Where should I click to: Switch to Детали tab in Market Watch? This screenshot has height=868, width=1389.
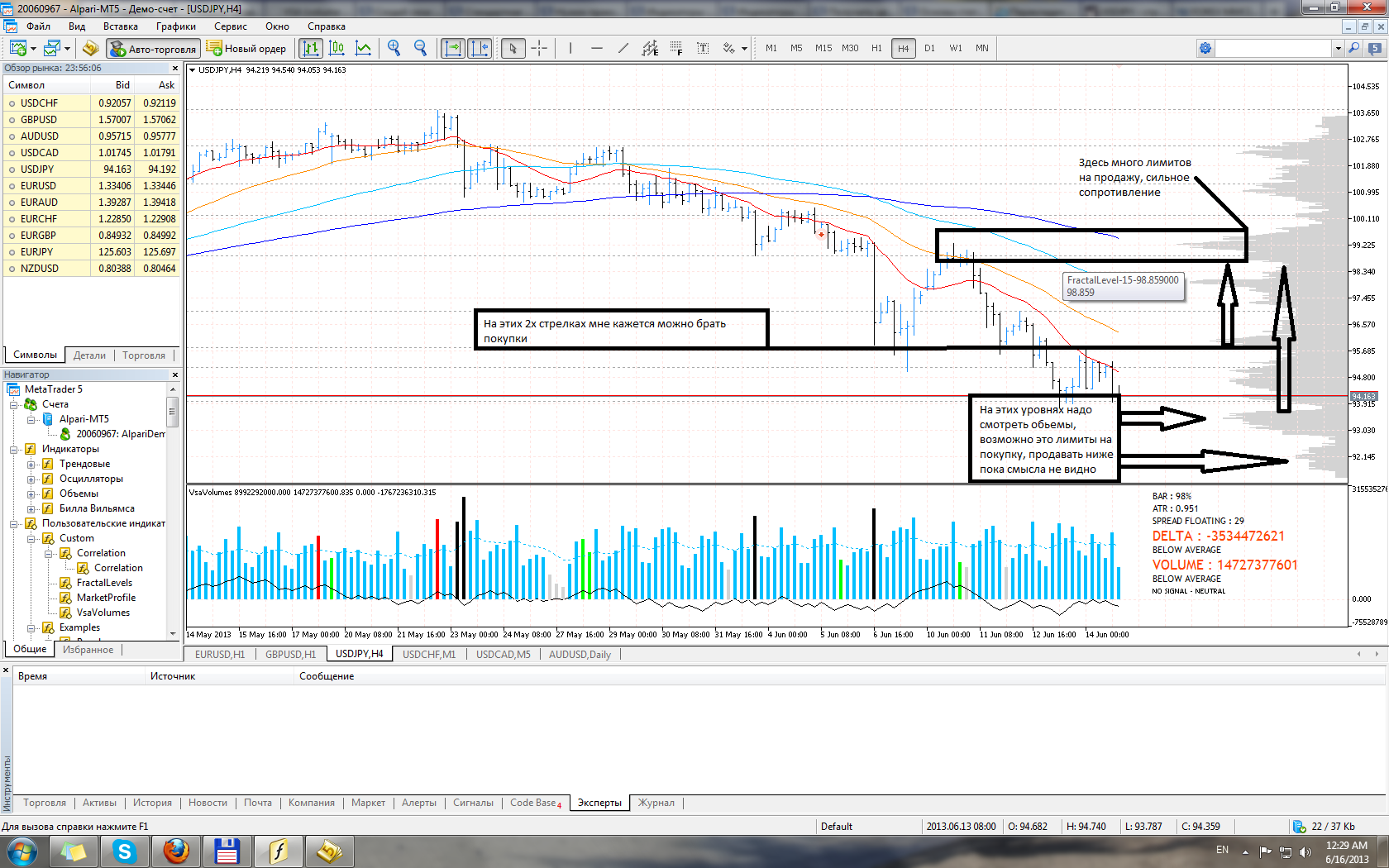(x=89, y=355)
